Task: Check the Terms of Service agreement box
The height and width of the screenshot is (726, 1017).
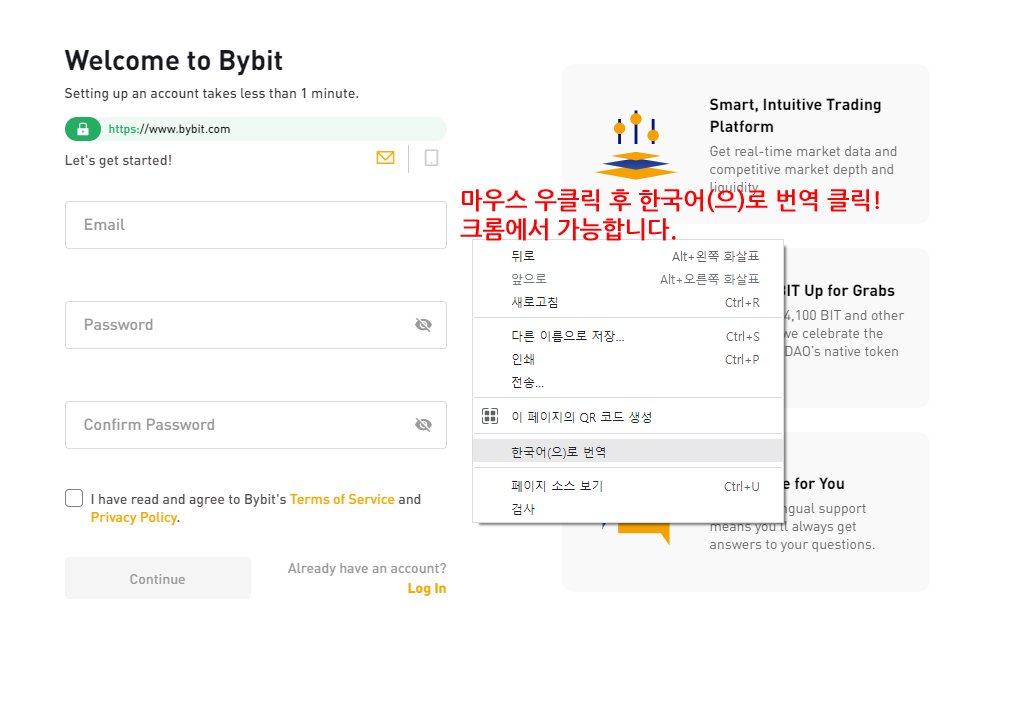Action: (74, 498)
